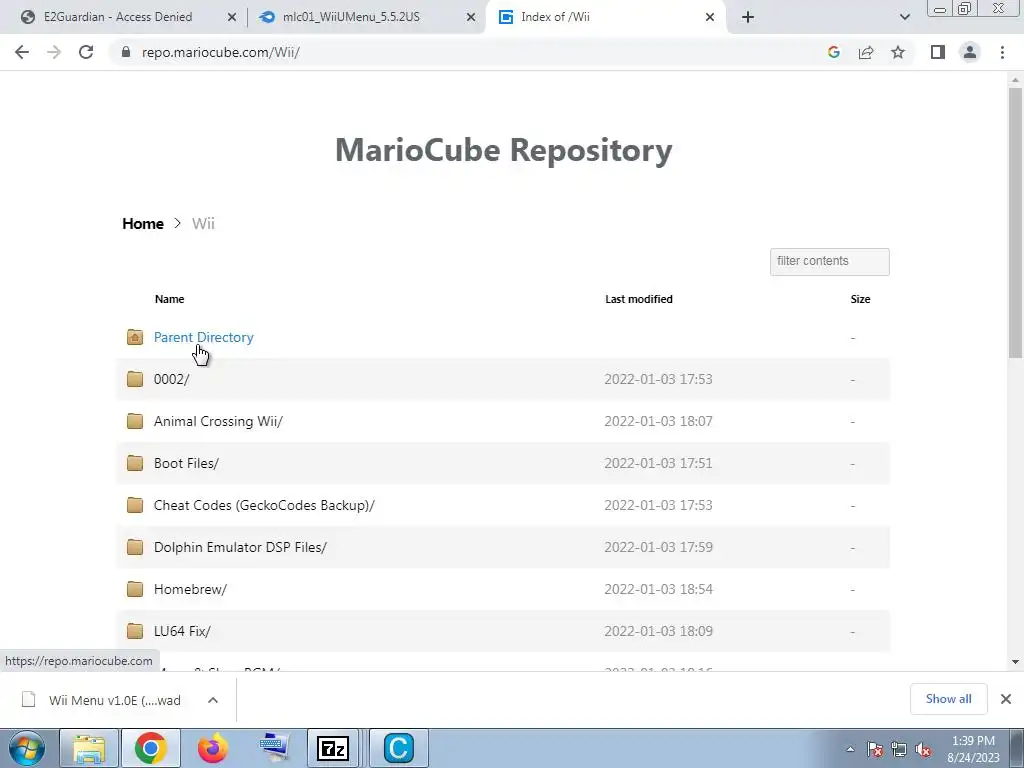Screen dimensions: 1024x768
Task: Click the page vertical scrollbar thumb
Action: (x=1015, y=222)
